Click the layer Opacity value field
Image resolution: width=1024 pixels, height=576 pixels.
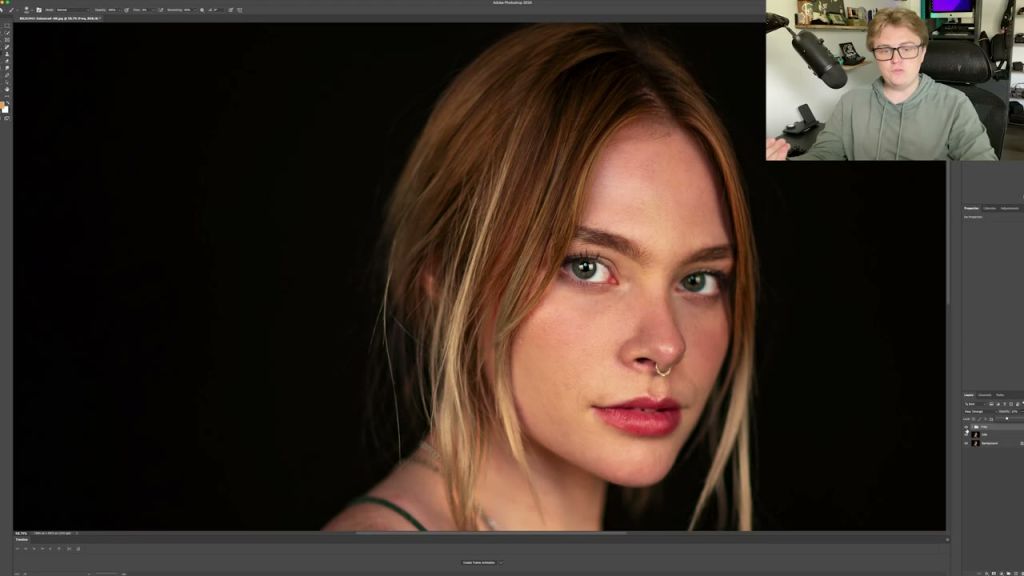(1015, 411)
